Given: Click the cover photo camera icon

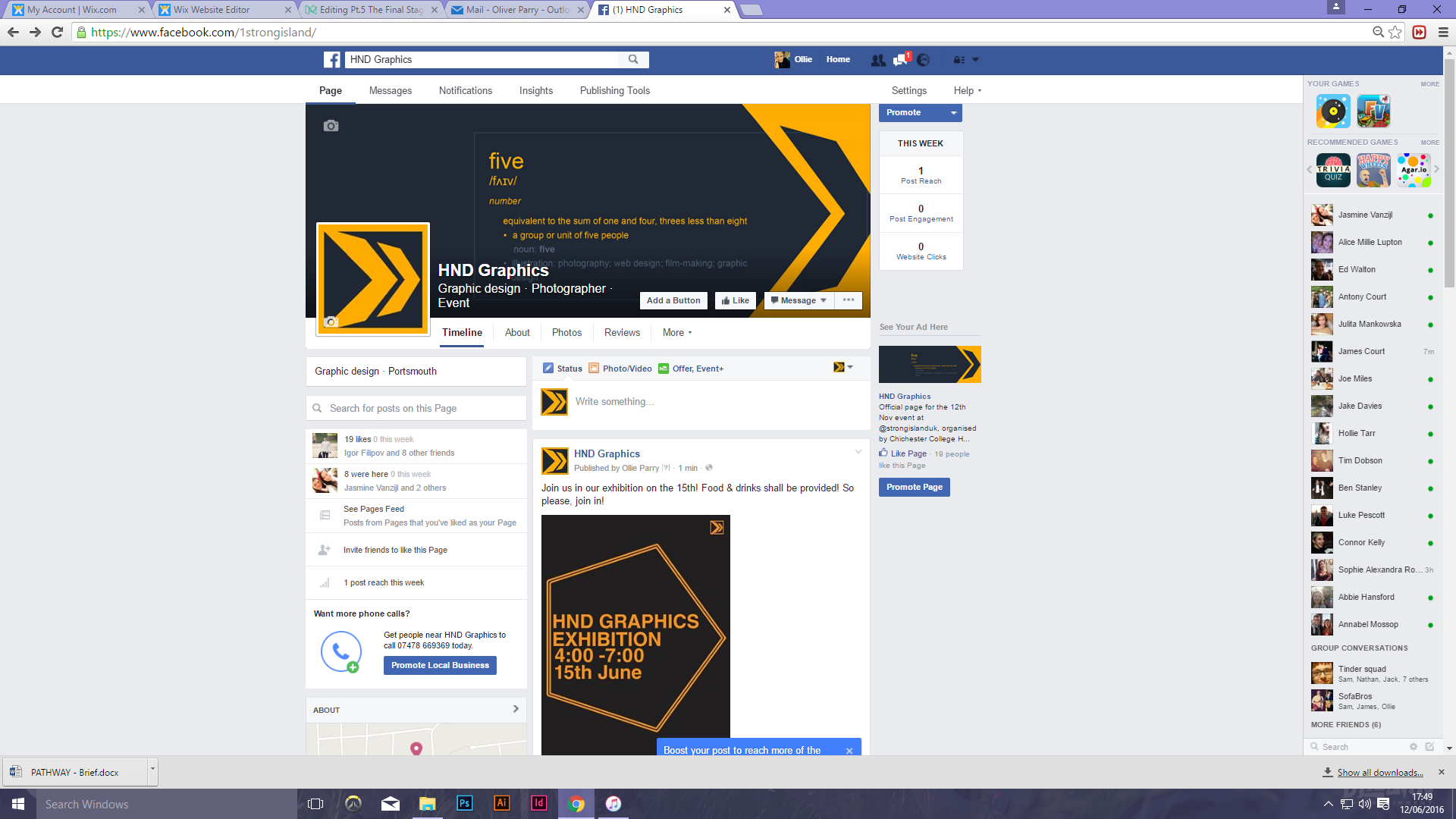Looking at the screenshot, I should coord(331,126).
